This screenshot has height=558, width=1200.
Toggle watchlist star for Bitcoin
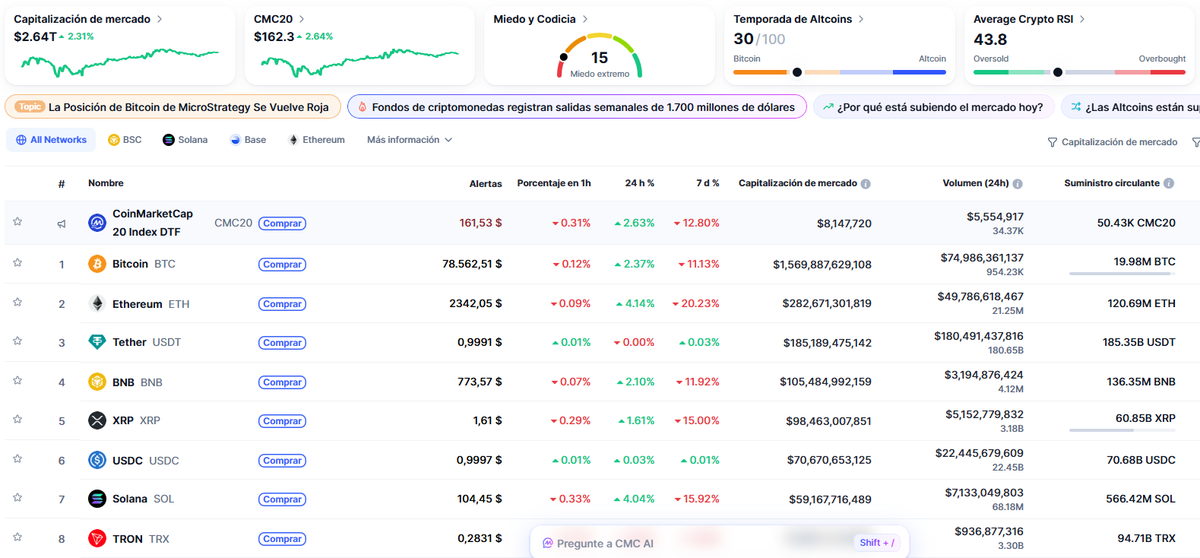(17, 263)
